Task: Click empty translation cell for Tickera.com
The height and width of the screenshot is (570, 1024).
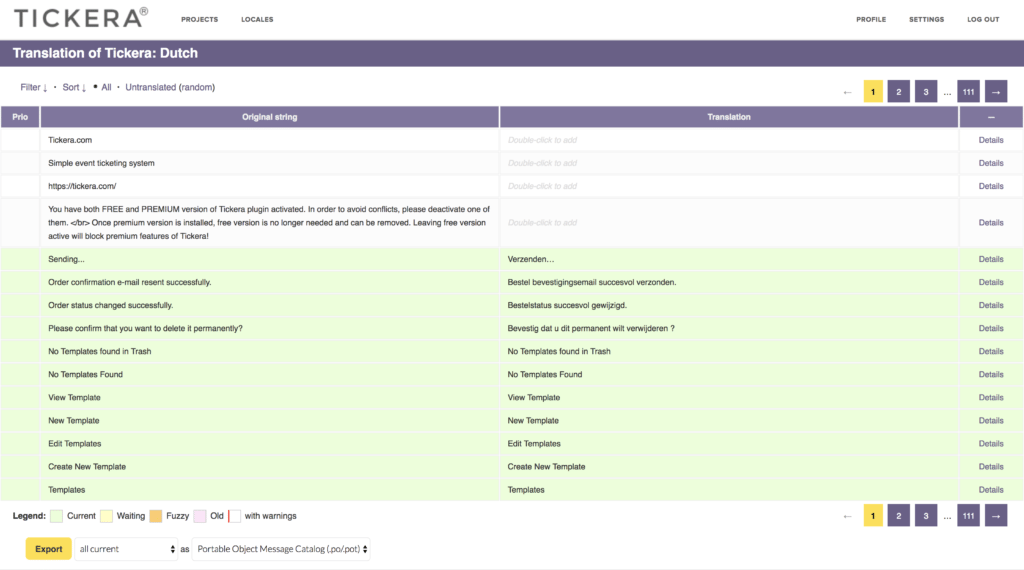Action: [729, 140]
